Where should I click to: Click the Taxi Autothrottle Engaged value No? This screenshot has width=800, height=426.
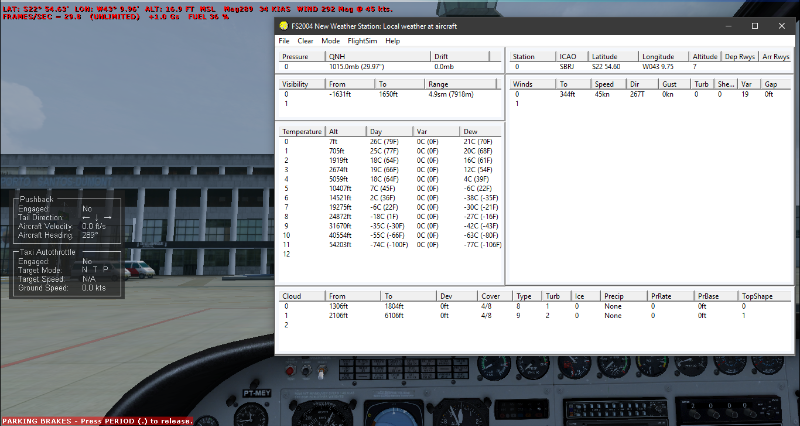click(87, 261)
